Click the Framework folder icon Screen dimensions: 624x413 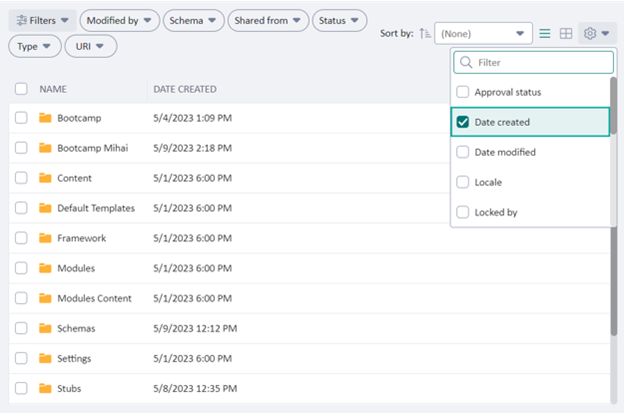point(45,238)
